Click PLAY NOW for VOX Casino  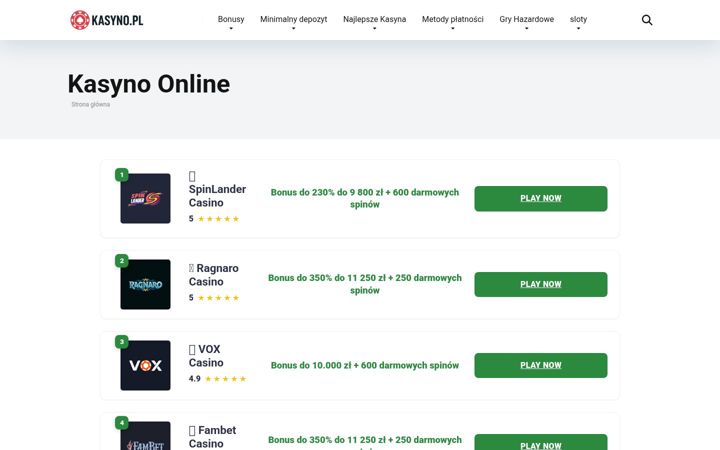[540, 366]
